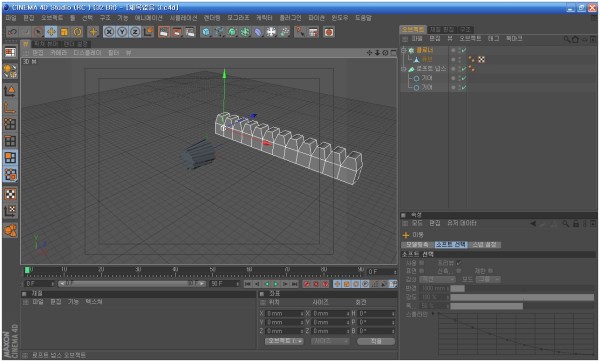Open the Animation menu in main menu bar

click(x=148, y=18)
